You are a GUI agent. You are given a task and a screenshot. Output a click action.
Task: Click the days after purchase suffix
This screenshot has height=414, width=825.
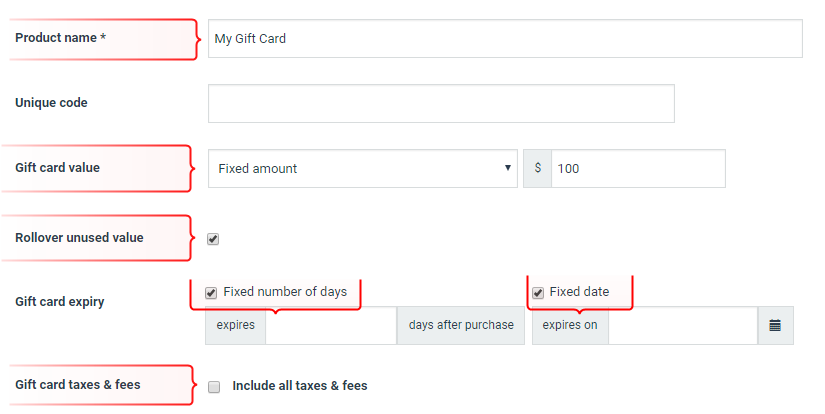click(x=461, y=326)
